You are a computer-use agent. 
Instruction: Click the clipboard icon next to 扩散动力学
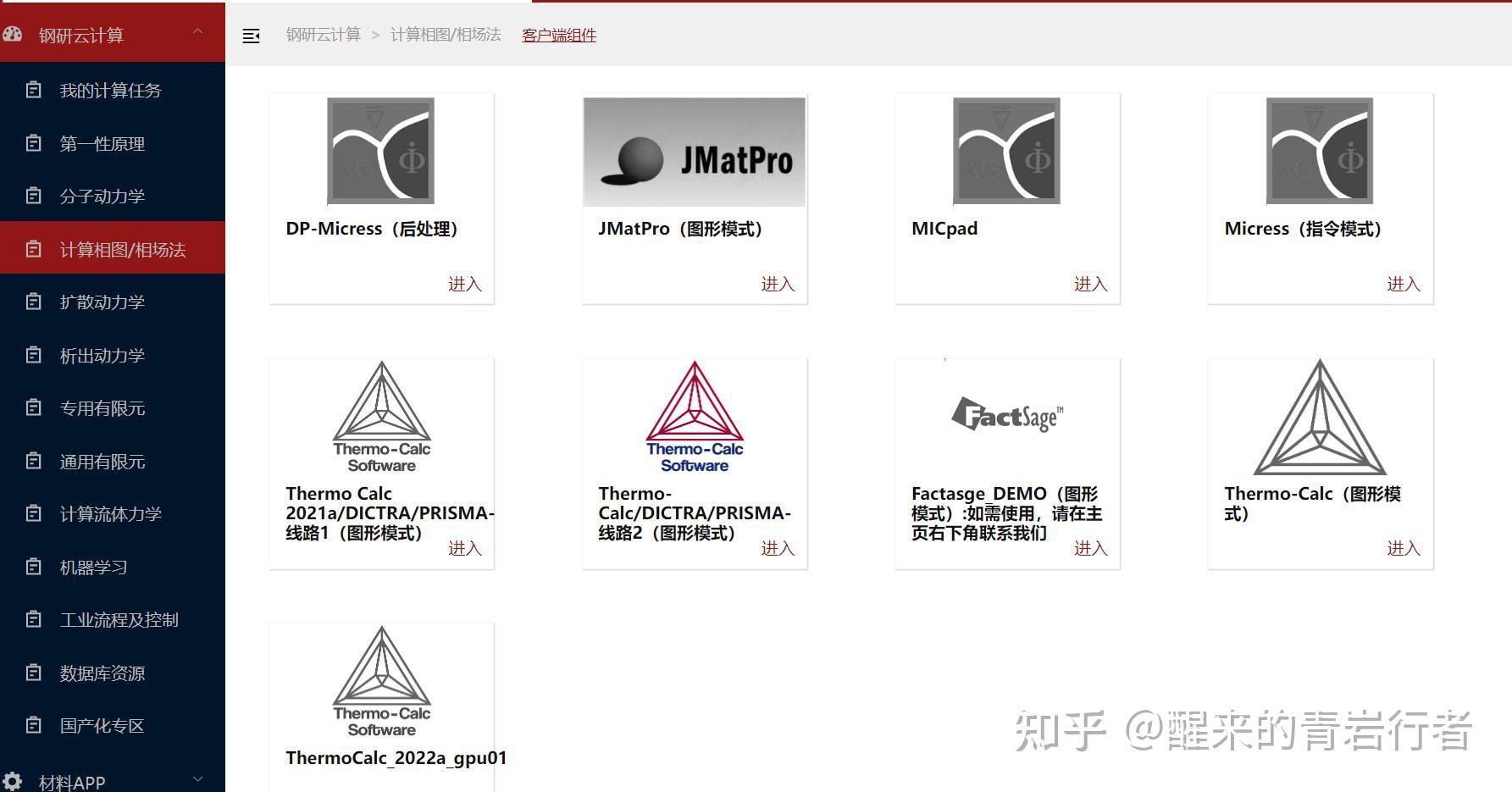[33, 301]
